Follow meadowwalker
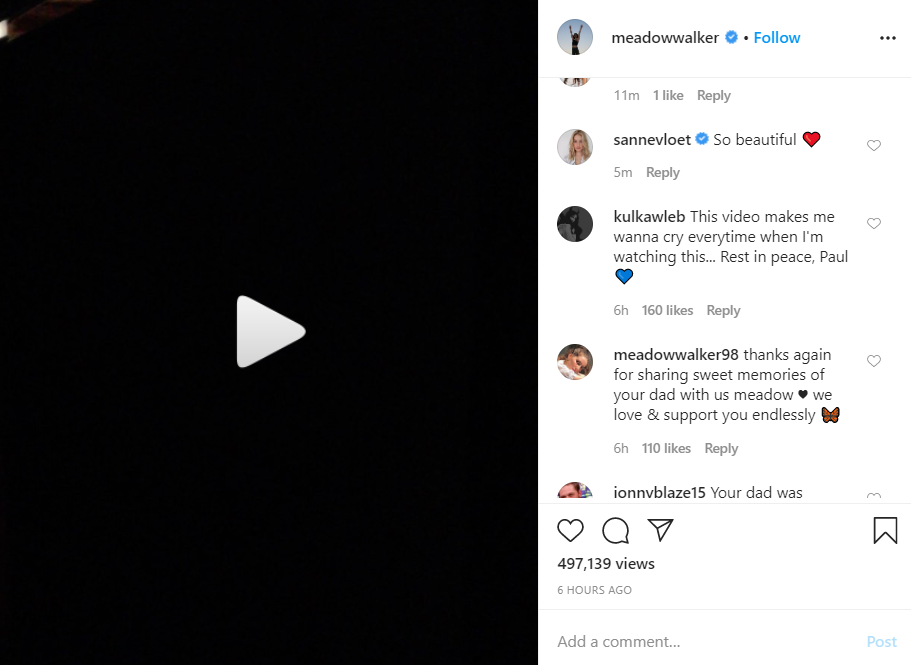The width and height of the screenshot is (911, 665). click(777, 38)
